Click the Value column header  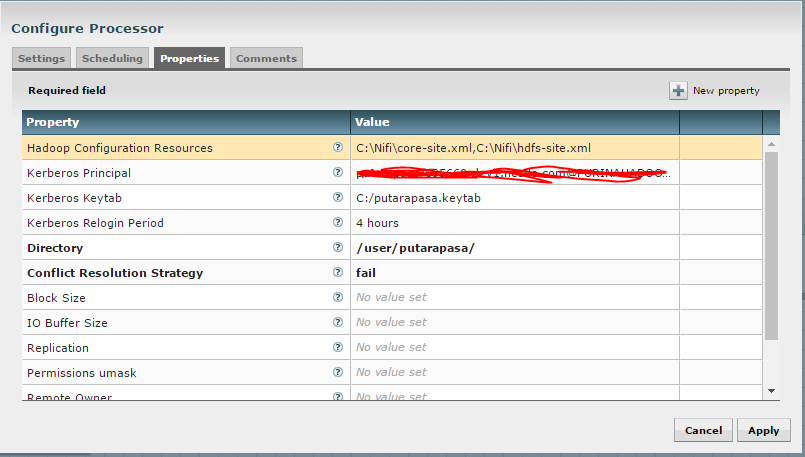coord(515,122)
